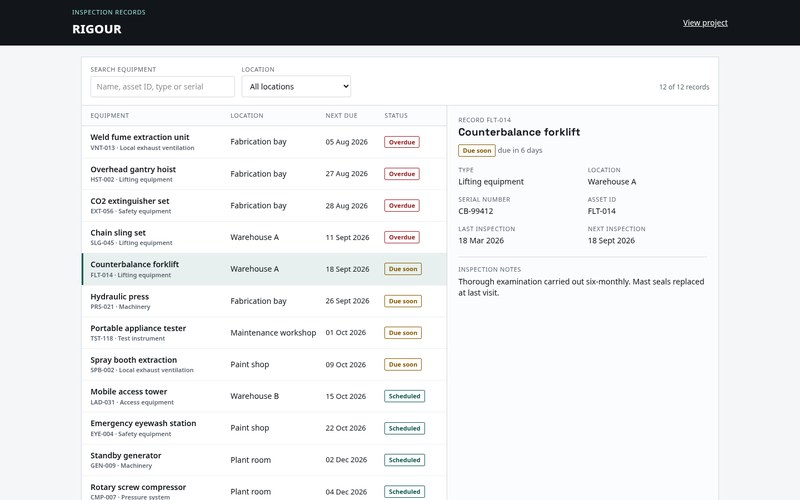The image size is (800, 500).
Task: Click Plant room location for Standby generator
Action: point(251,460)
